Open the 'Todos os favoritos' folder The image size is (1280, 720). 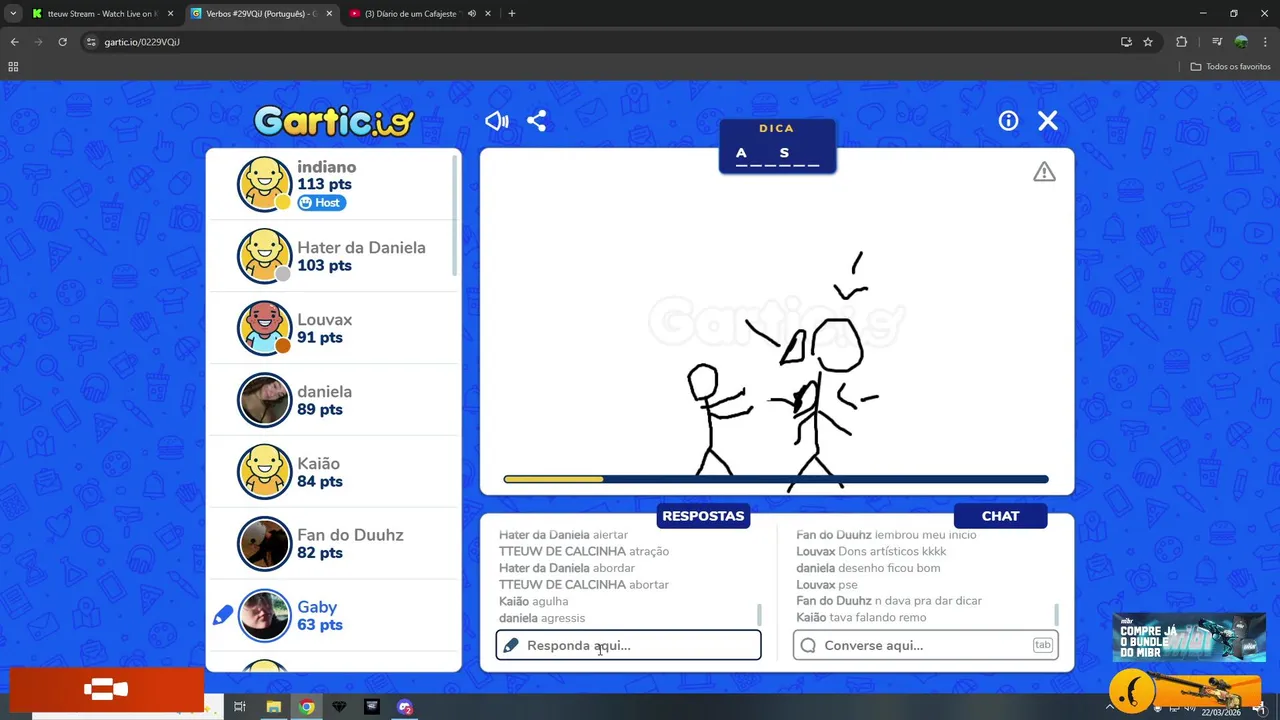[x=1231, y=66]
